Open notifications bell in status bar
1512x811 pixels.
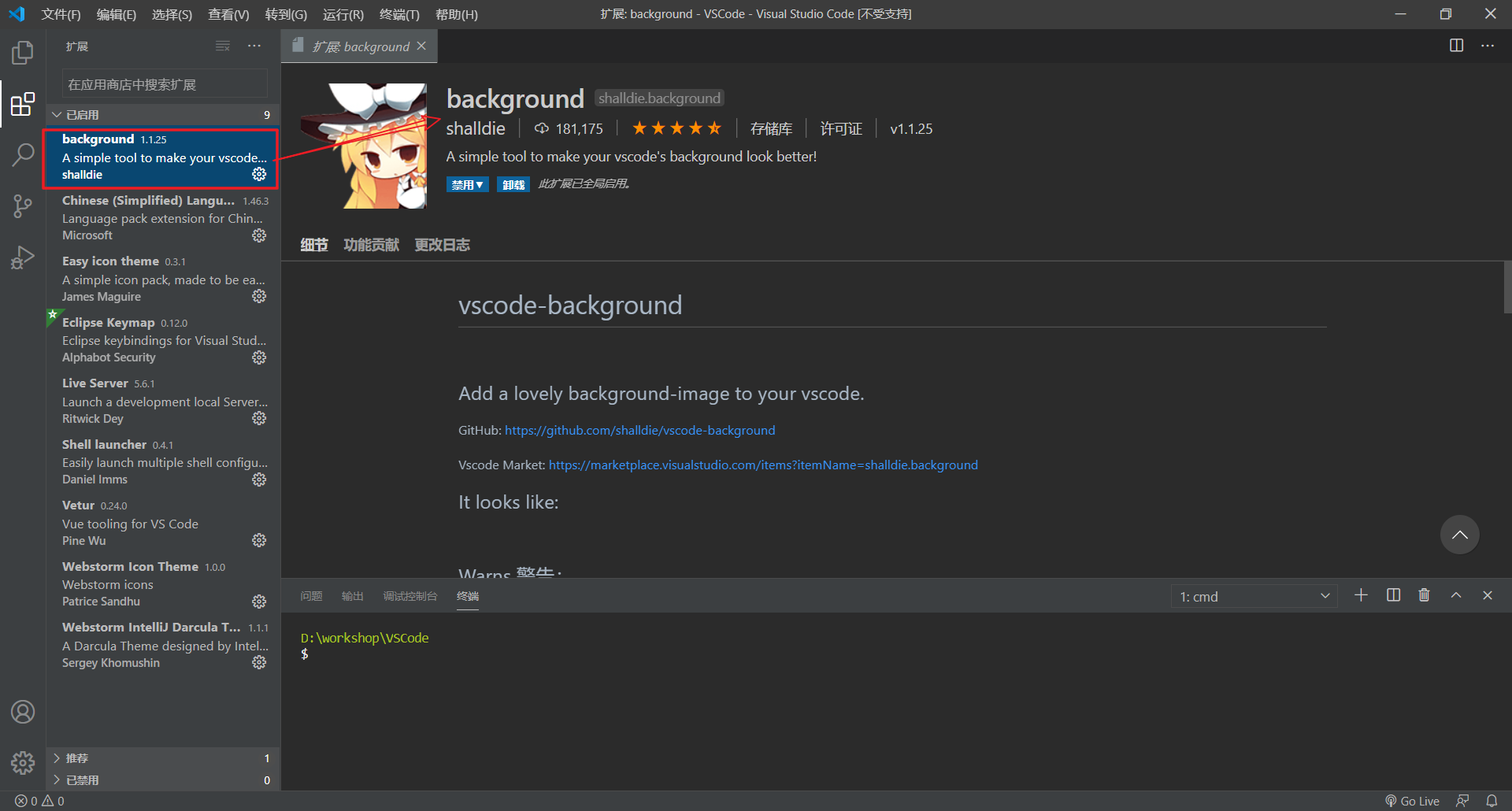pyautogui.click(x=1492, y=801)
